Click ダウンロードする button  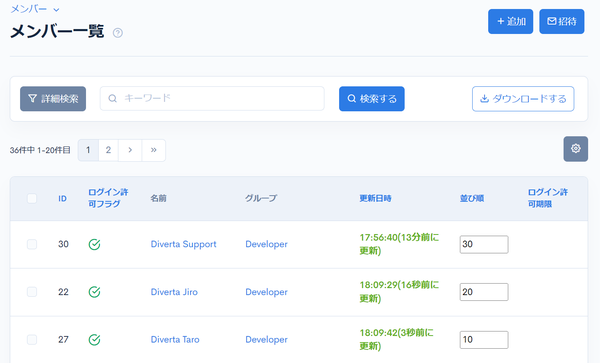click(523, 99)
